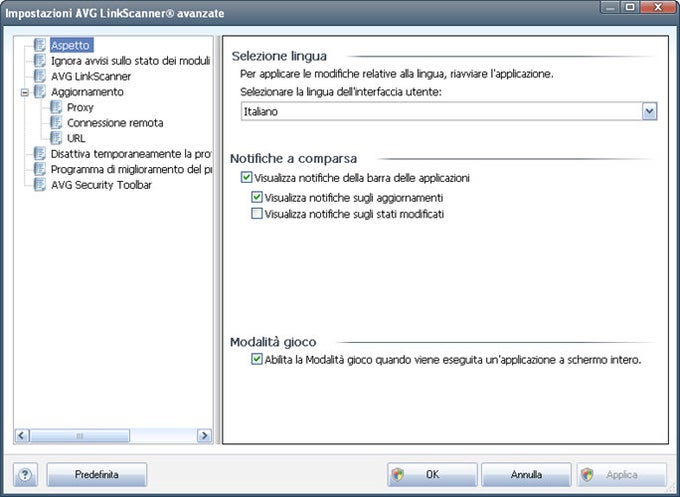Click the URL item icon
Screen dimensions: 680x497
(56, 138)
